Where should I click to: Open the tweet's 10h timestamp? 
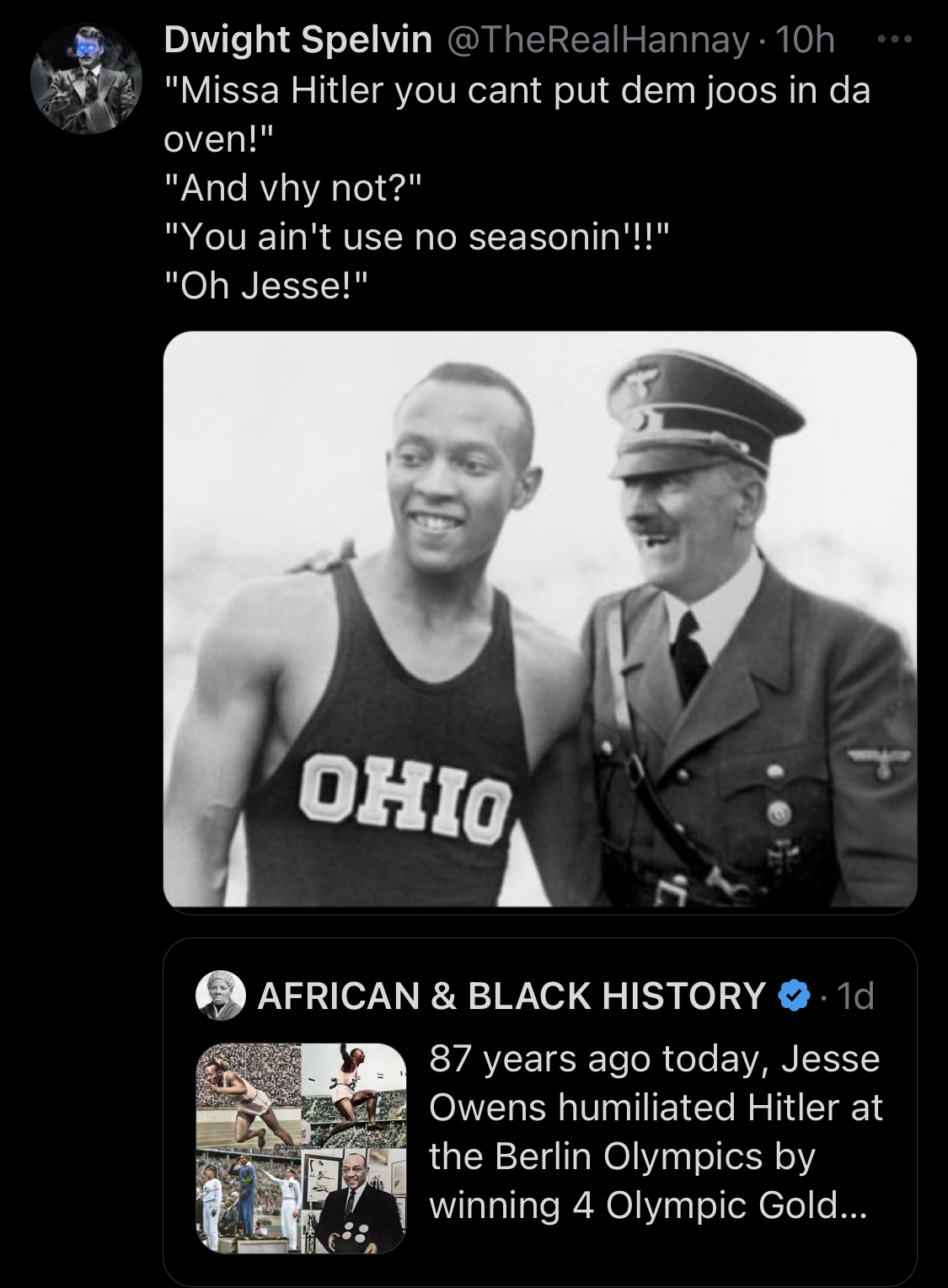coord(805,40)
